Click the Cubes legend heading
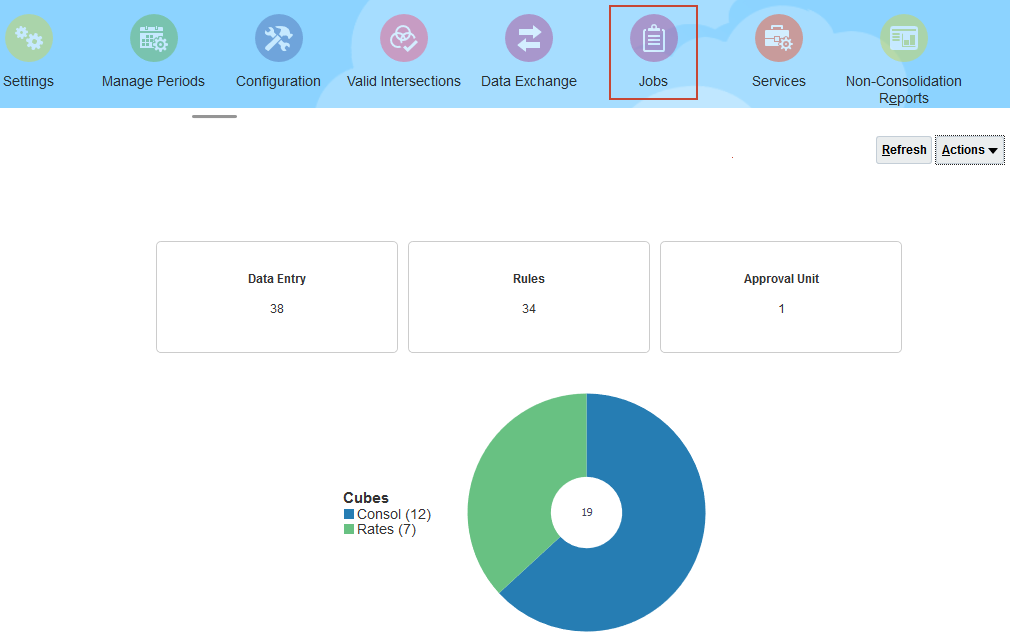This screenshot has height=639, width=1010. tap(366, 498)
